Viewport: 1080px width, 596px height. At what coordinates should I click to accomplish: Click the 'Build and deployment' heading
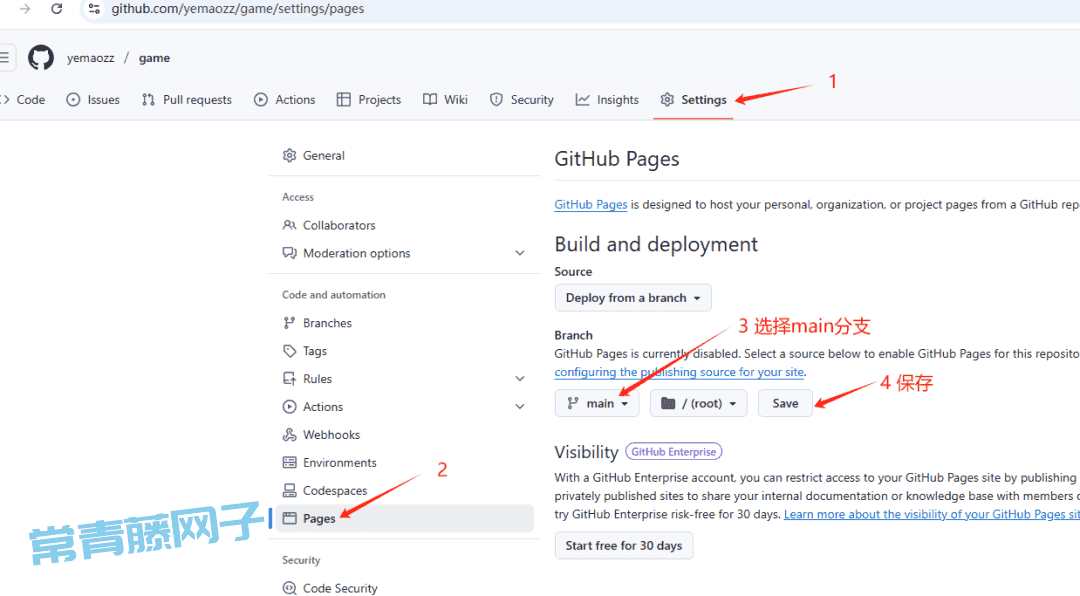656,245
